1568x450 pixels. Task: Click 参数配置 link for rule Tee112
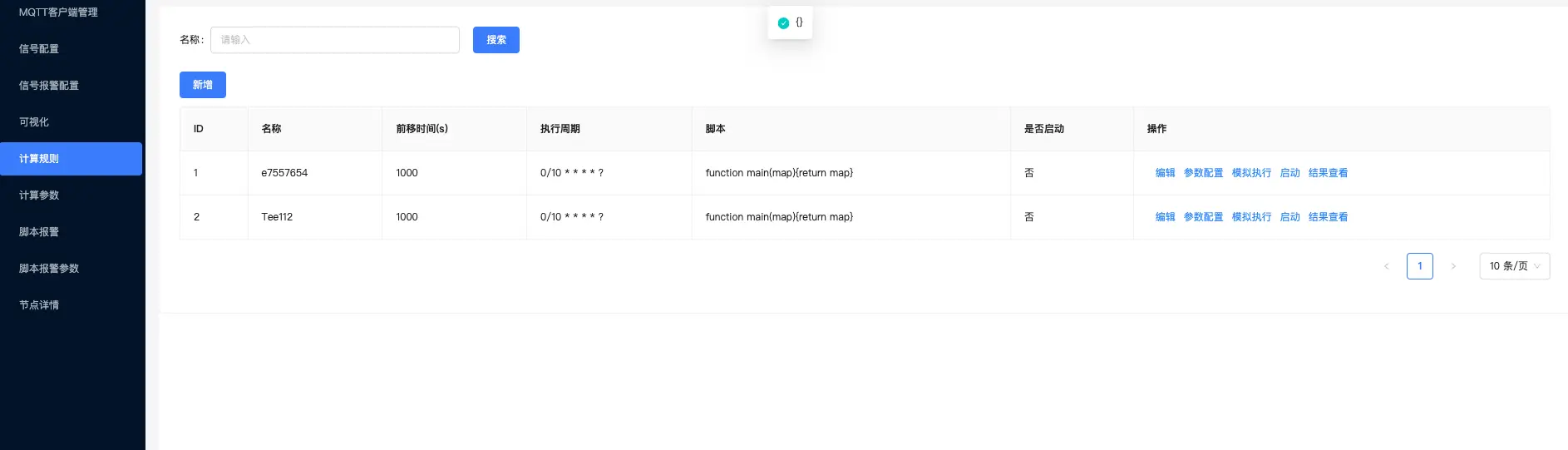[1203, 217]
